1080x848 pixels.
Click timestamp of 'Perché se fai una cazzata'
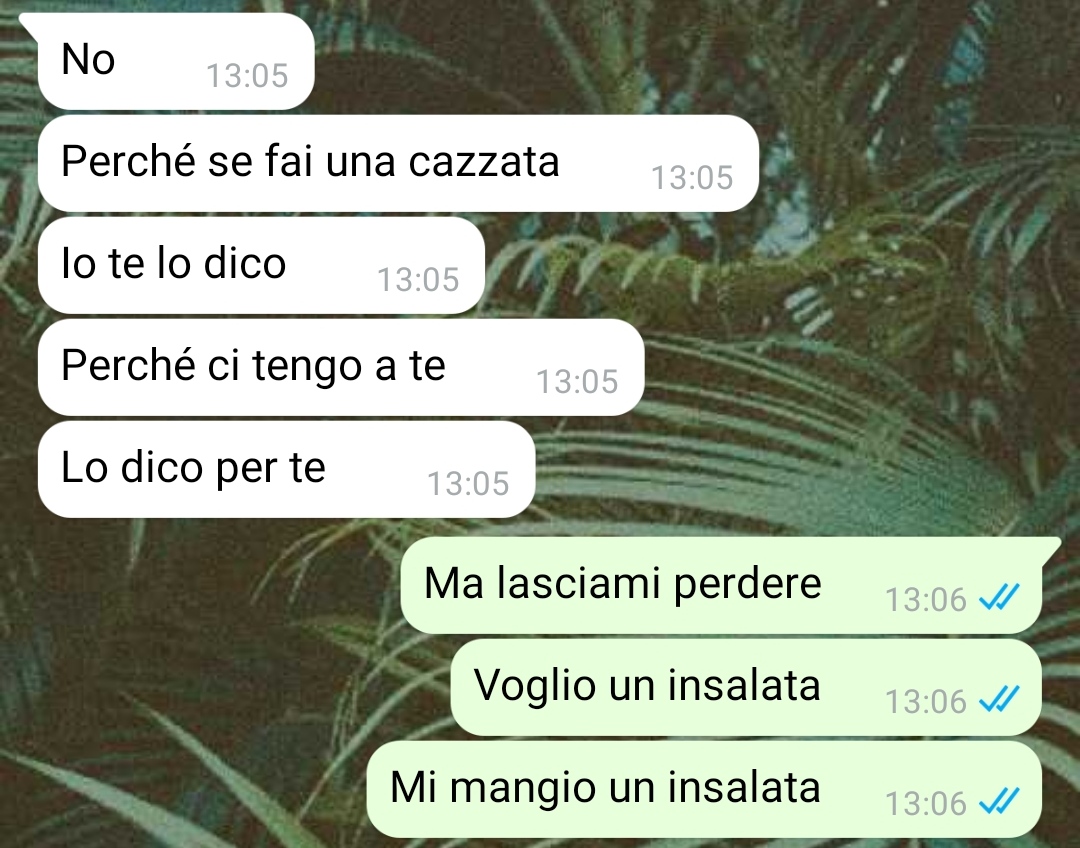coord(692,178)
